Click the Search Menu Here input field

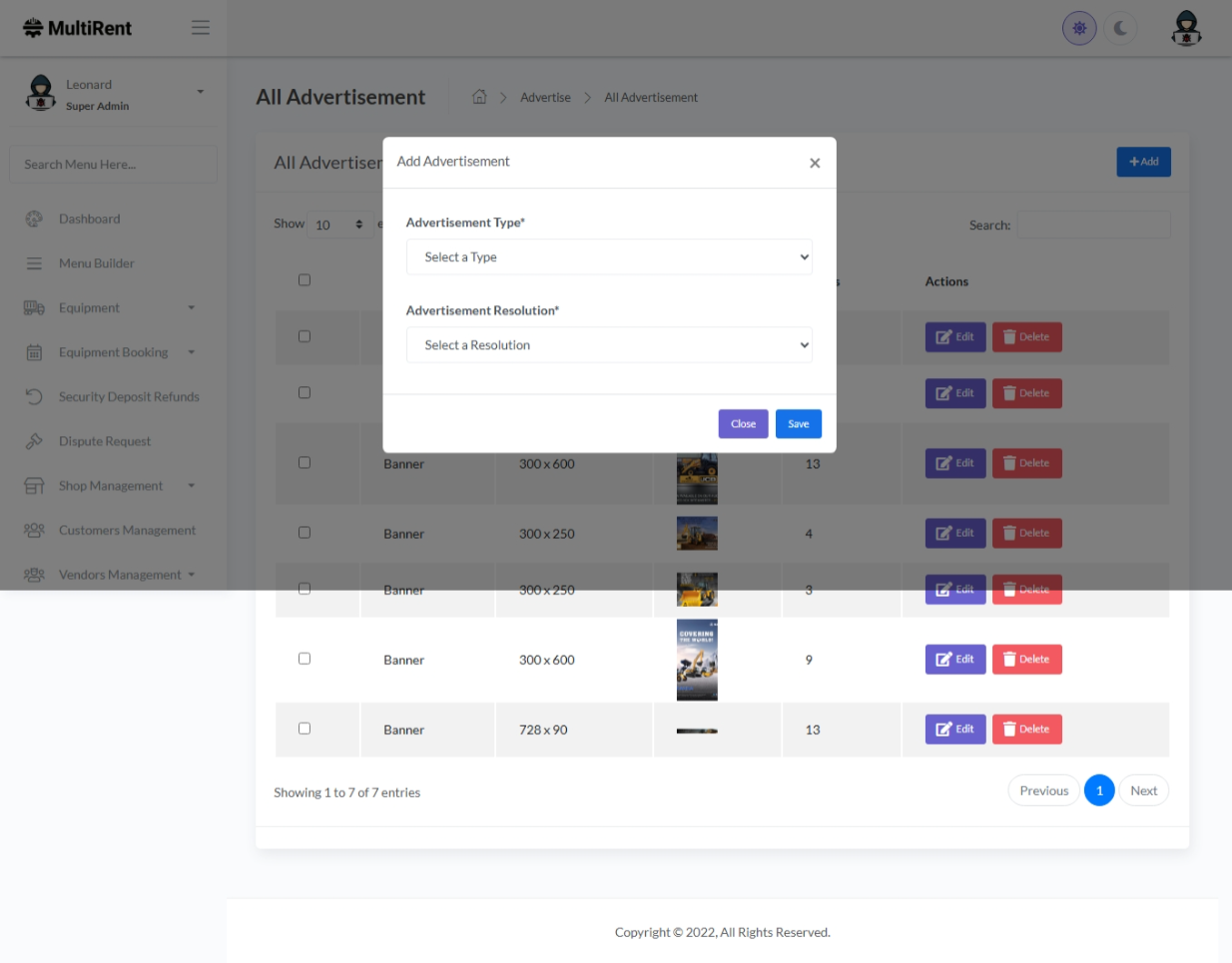[x=113, y=165]
